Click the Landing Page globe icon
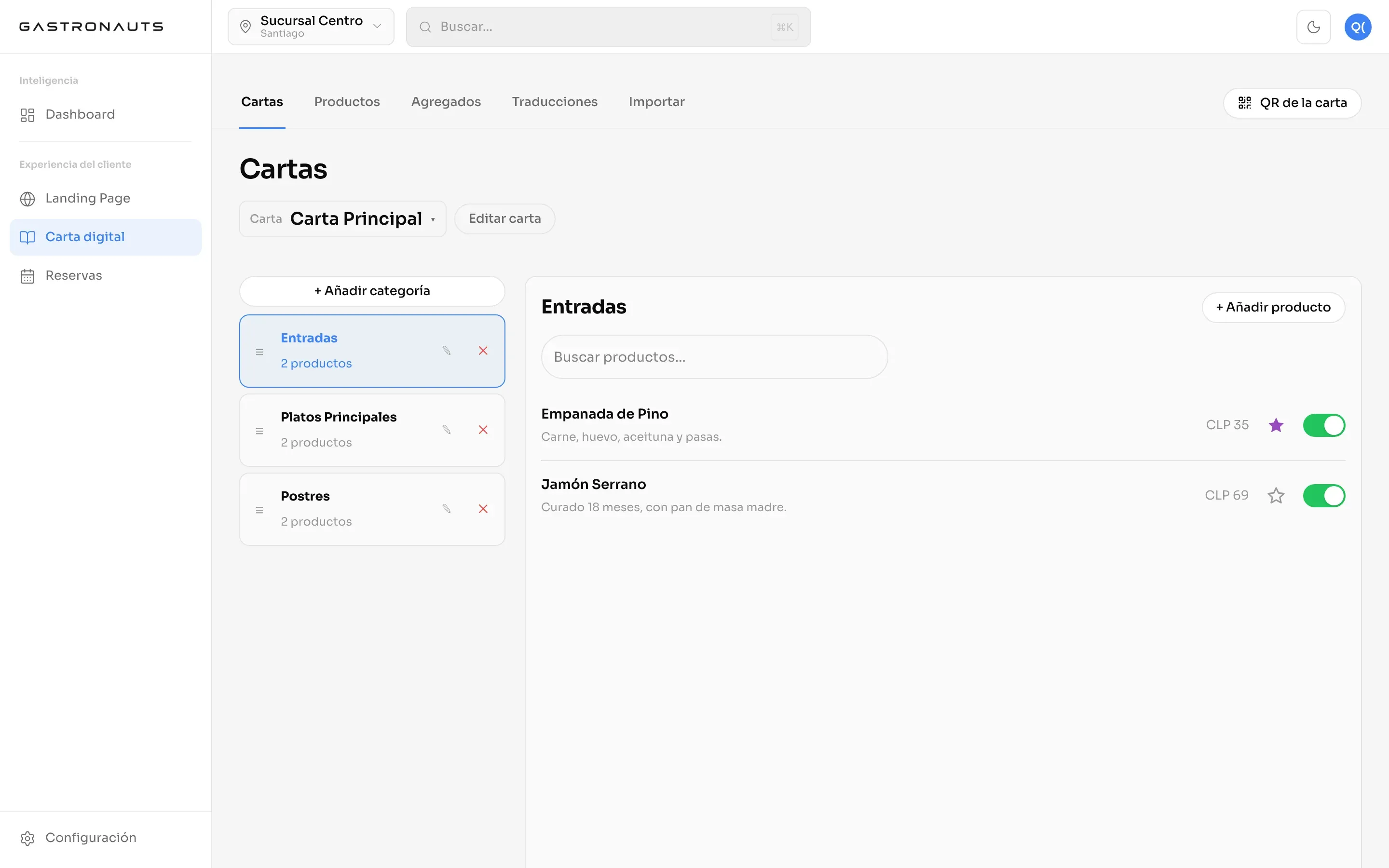The image size is (1389, 868). tap(27, 199)
